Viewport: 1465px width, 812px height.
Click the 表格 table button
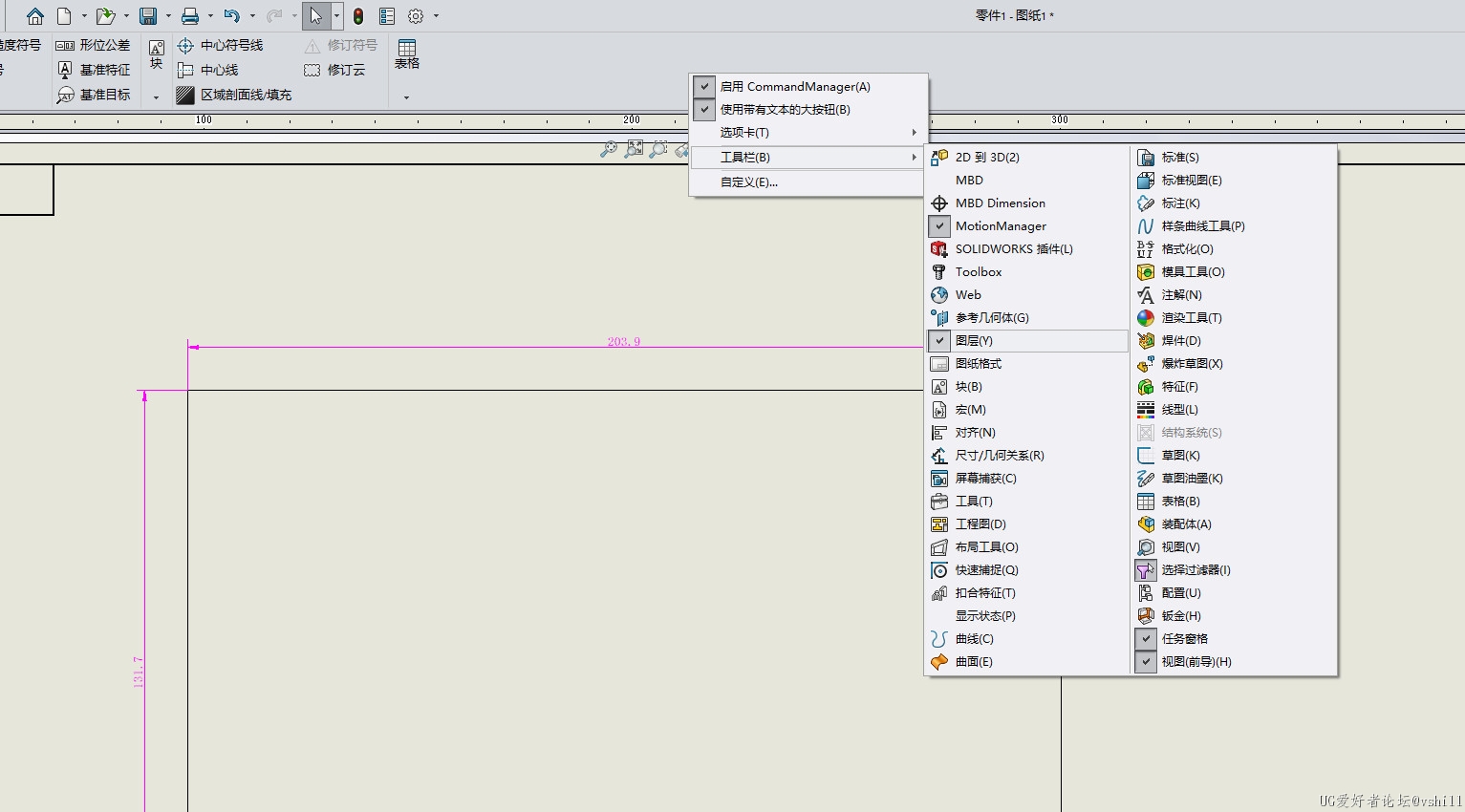pos(407,54)
